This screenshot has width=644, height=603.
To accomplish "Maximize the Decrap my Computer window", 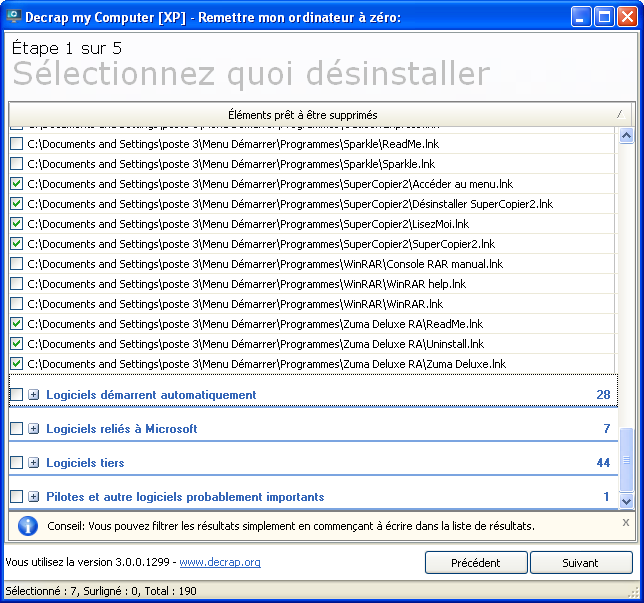I will 604,17.
